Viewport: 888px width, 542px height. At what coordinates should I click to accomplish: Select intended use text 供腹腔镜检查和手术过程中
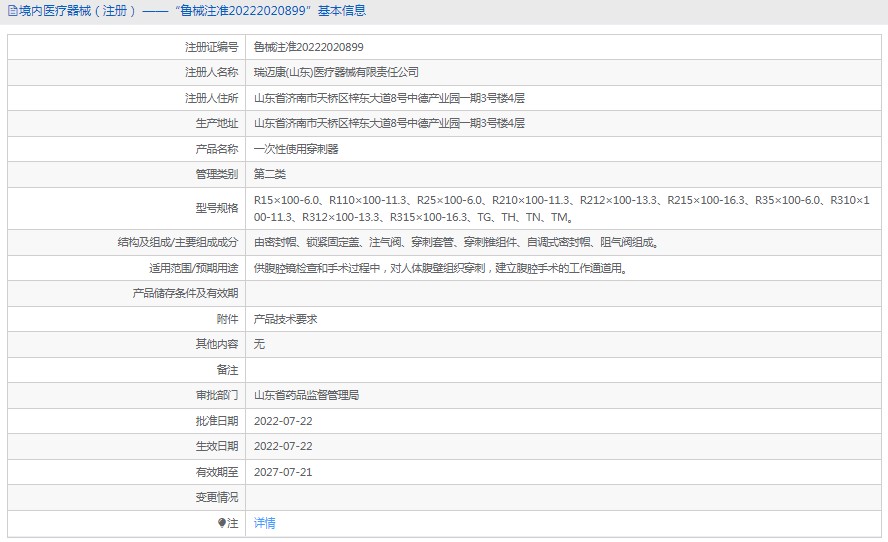pos(441,268)
